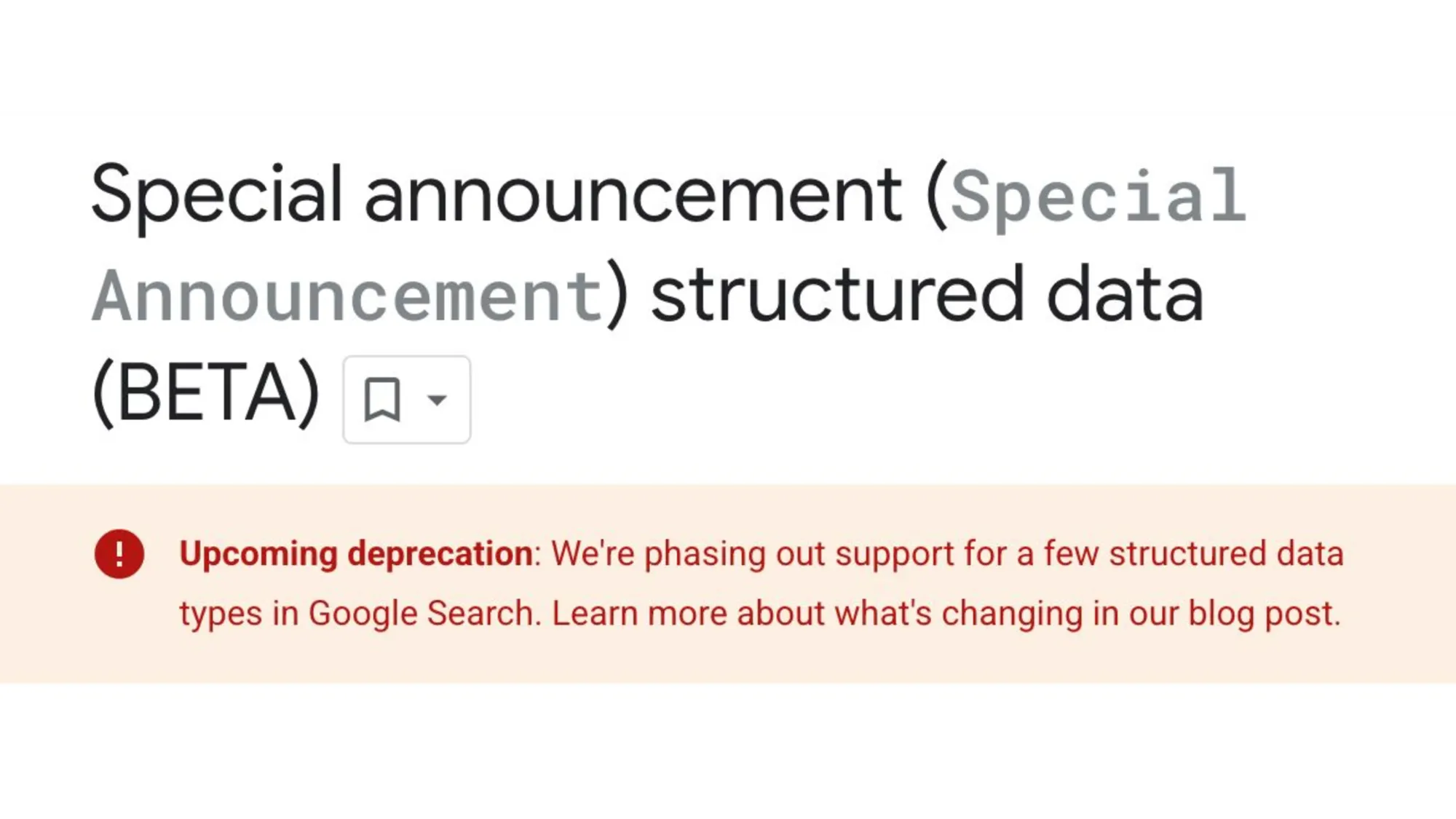
Task: Click the deprecation warning banner
Action: (x=728, y=582)
